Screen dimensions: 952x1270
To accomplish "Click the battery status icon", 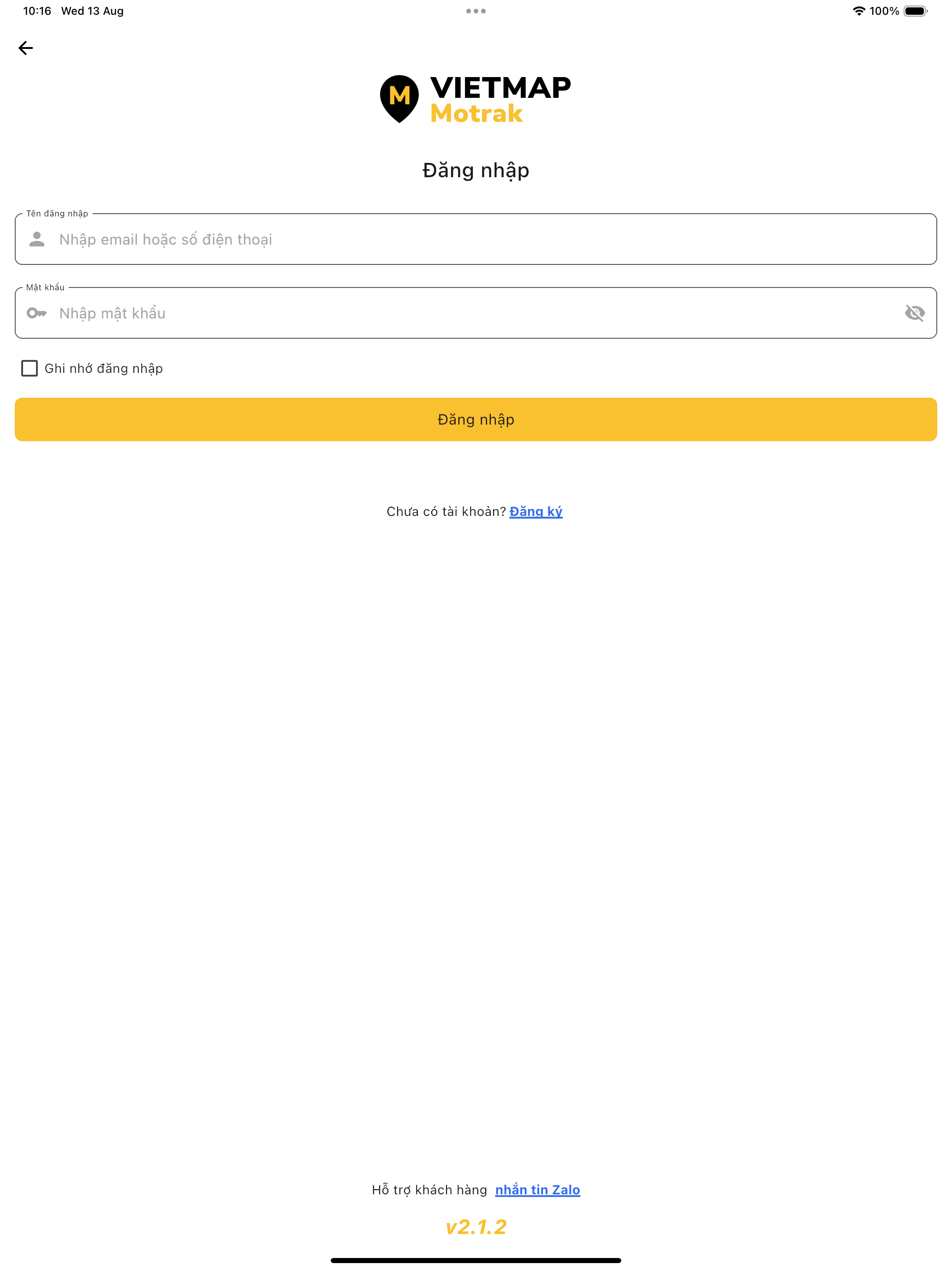I will [x=916, y=11].
